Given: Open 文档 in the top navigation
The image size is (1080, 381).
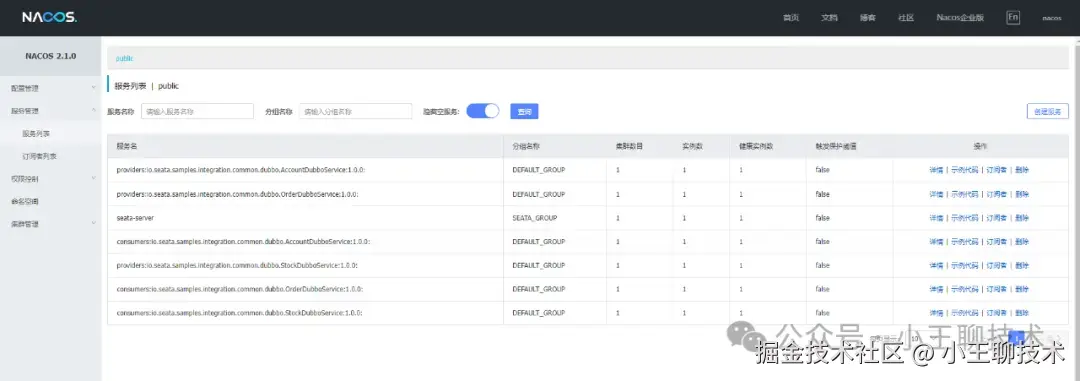Looking at the screenshot, I should [x=829, y=18].
